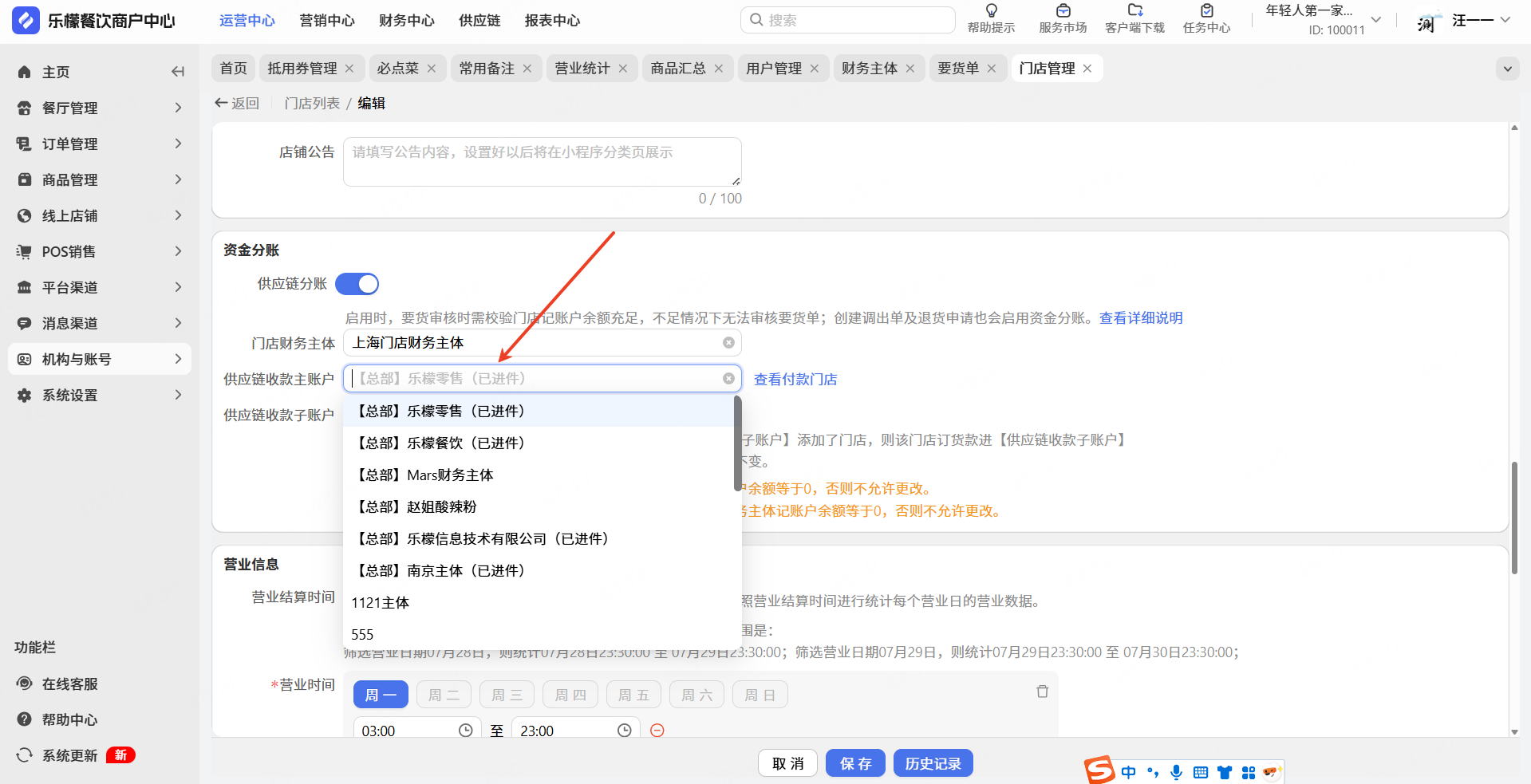Expand the 线上店铺 sidebar menu
The width and height of the screenshot is (1531, 784).
[x=100, y=215]
